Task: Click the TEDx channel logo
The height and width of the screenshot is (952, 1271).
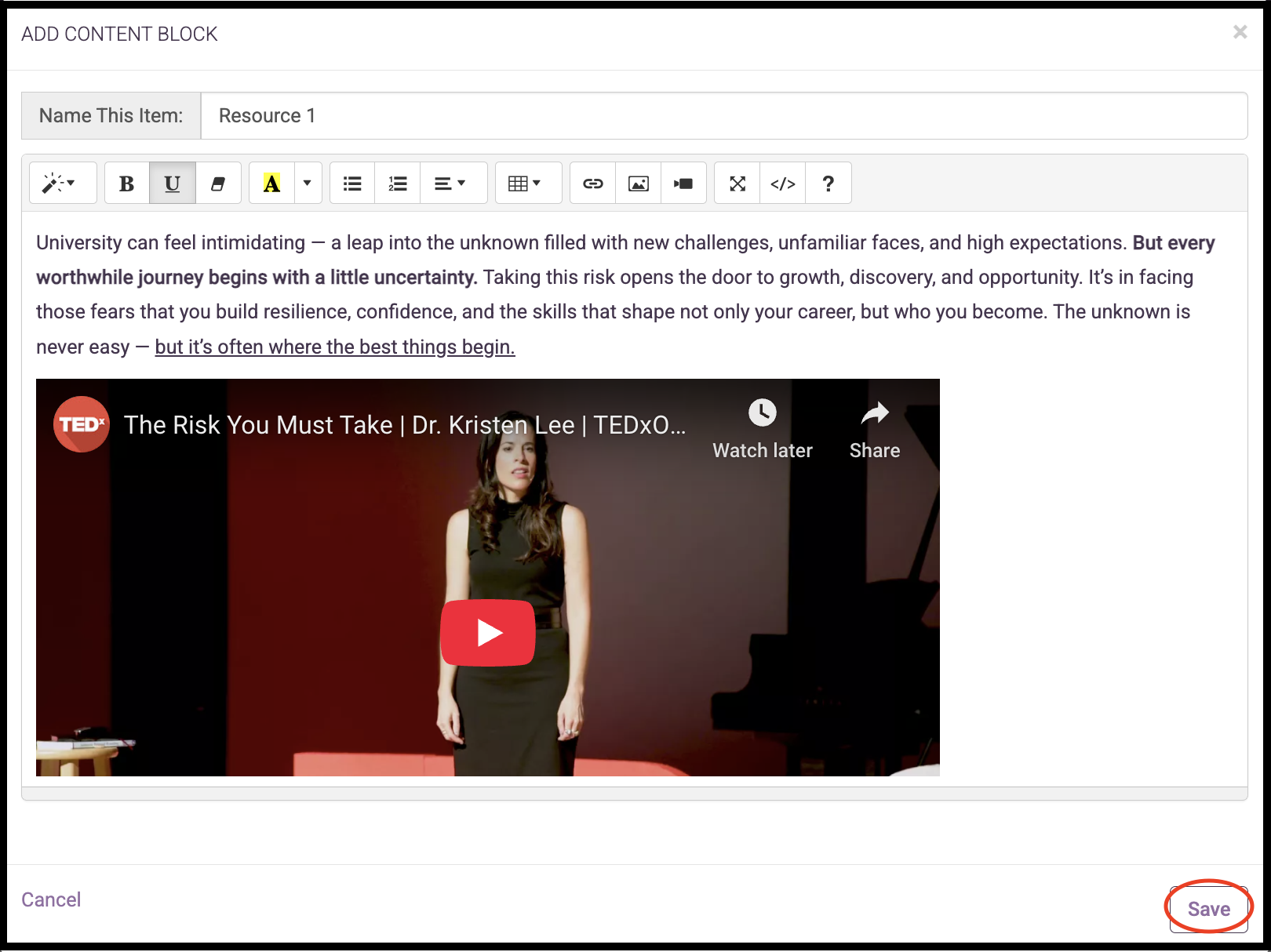Action: tap(82, 424)
